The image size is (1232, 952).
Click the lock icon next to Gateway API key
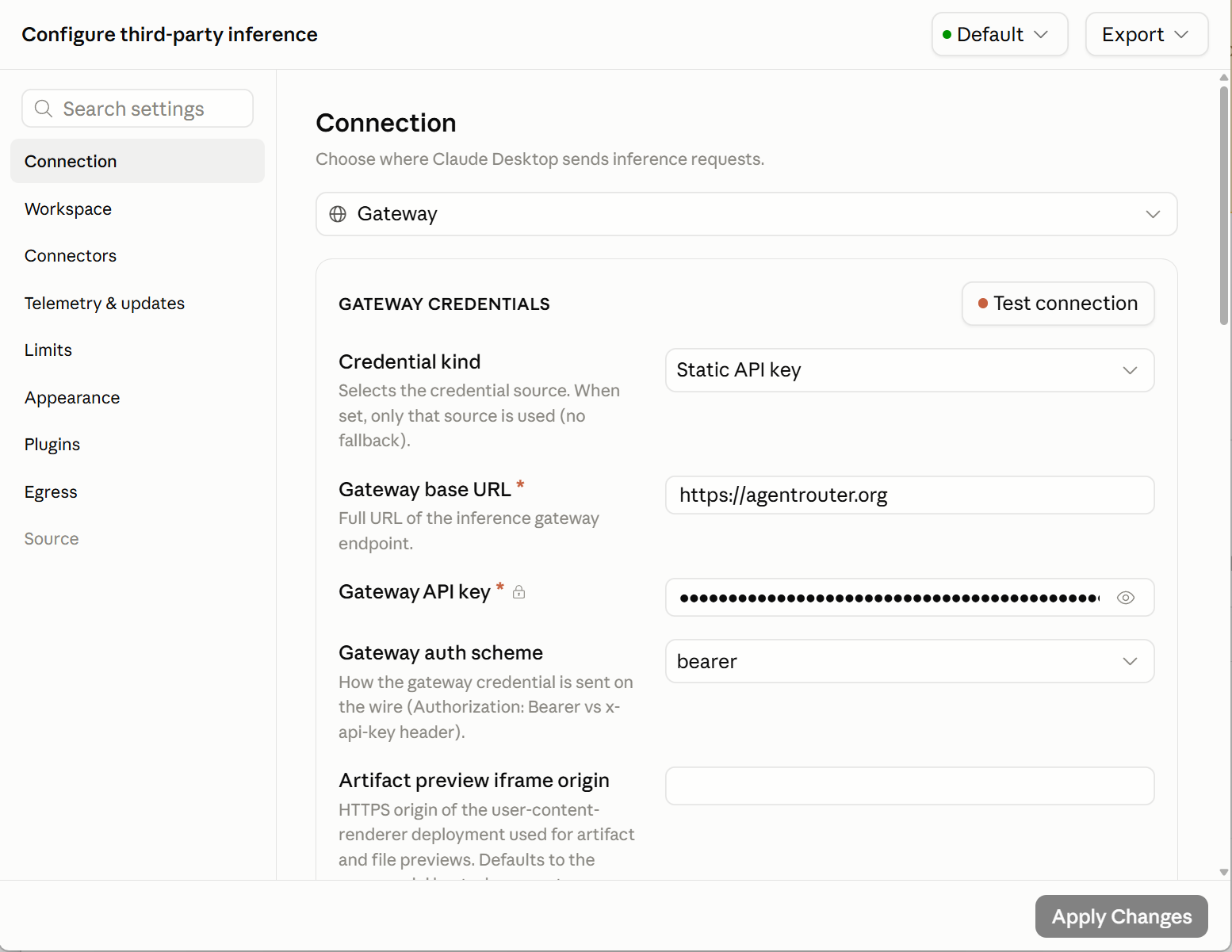click(518, 592)
